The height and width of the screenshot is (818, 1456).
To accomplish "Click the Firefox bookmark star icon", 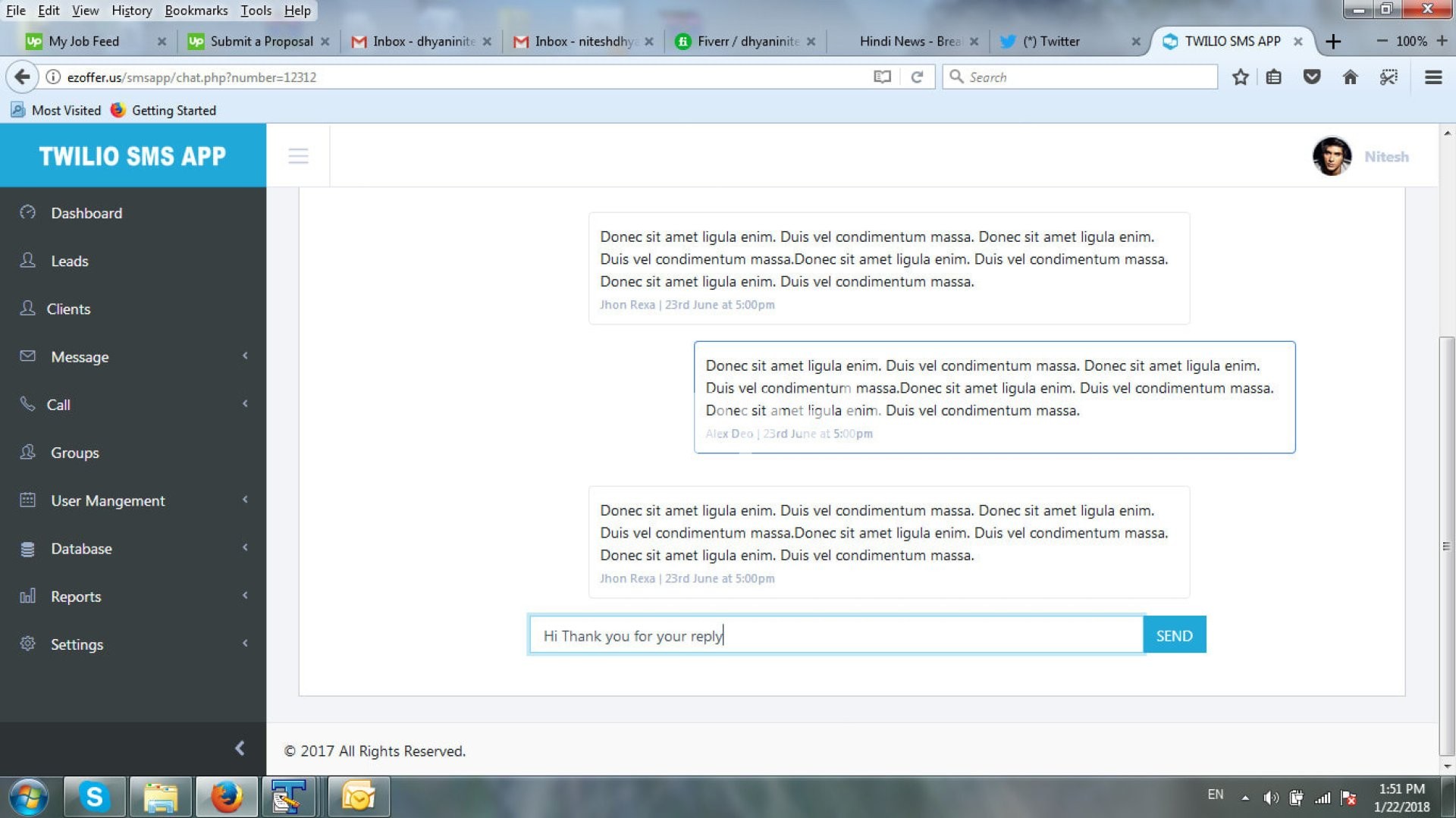I will tap(1240, 77).
